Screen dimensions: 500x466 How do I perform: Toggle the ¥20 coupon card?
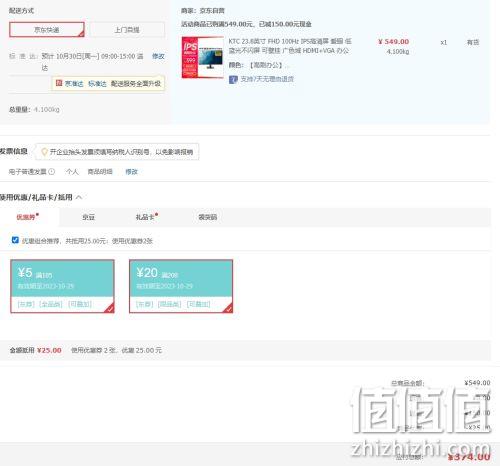pyautogui.click(x=181, y=286)
